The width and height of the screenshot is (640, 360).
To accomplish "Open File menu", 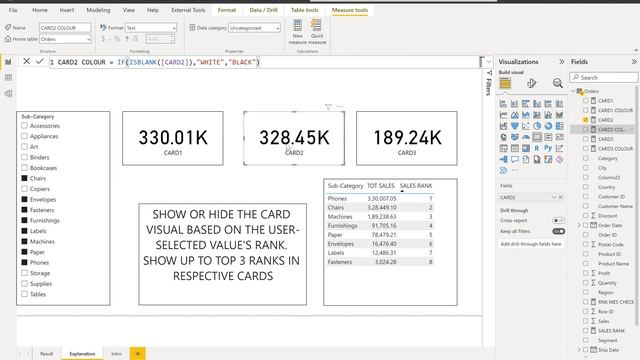I will click(x=13, y=10).
